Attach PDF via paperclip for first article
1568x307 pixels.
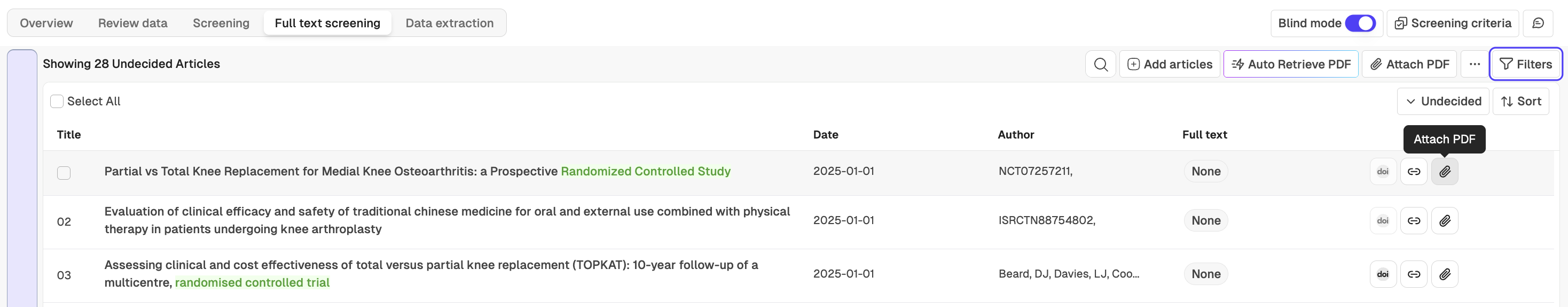1445,172
